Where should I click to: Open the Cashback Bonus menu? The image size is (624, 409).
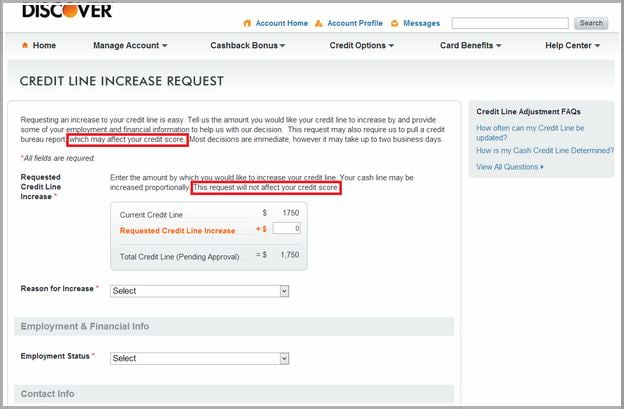tap(248, 45)
